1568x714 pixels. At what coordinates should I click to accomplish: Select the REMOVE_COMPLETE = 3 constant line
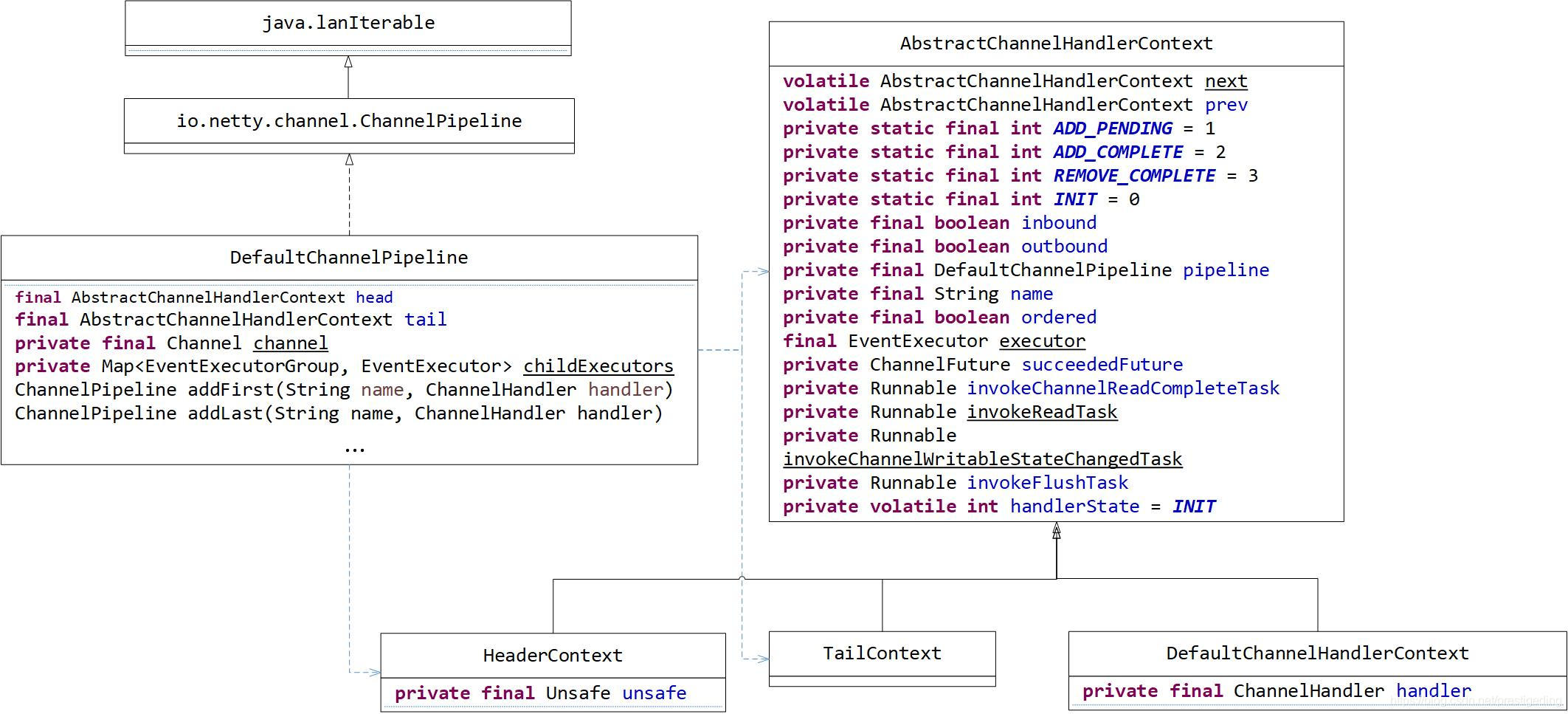(x=1020, y=176)
